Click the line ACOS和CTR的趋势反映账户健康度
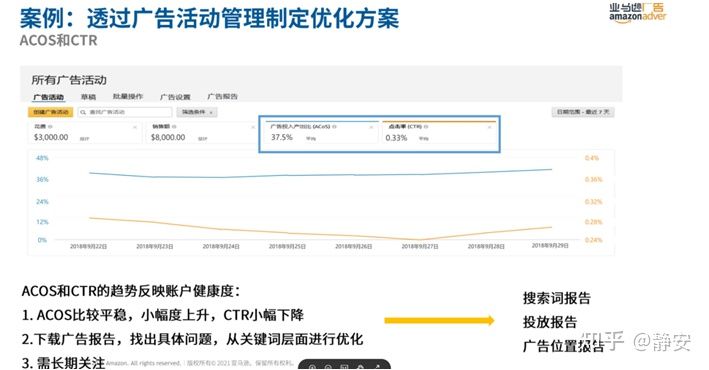The image size is (709, 370). (131, 291)
